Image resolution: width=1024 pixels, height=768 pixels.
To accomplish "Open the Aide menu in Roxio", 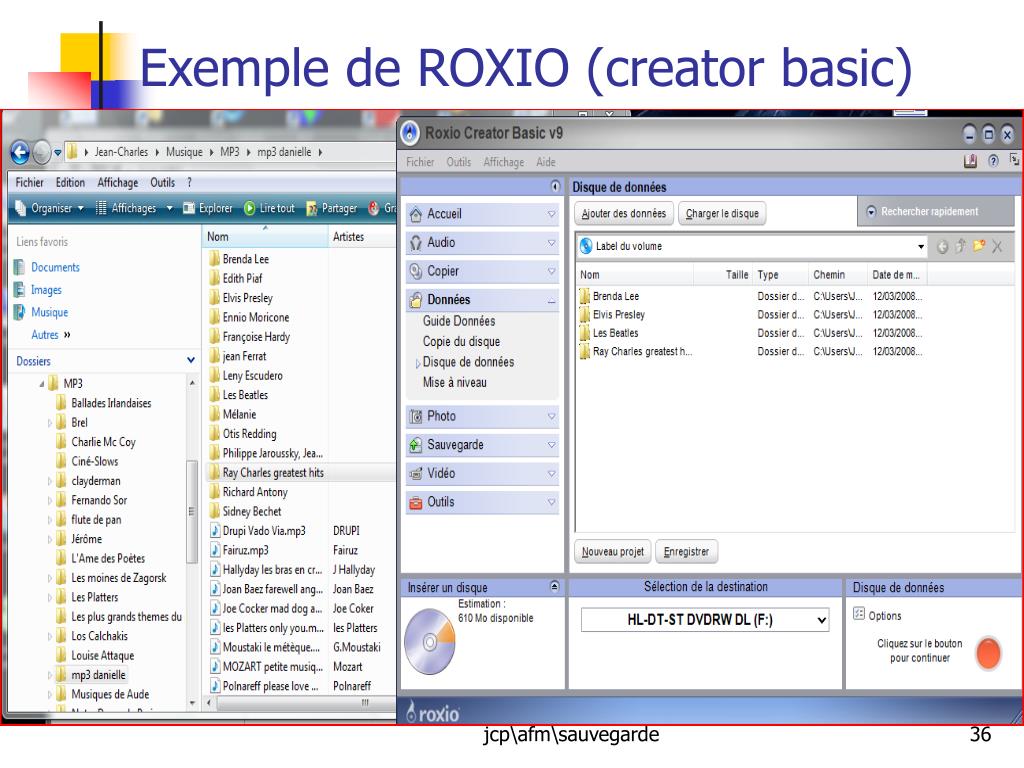I will tap(546, 162).
